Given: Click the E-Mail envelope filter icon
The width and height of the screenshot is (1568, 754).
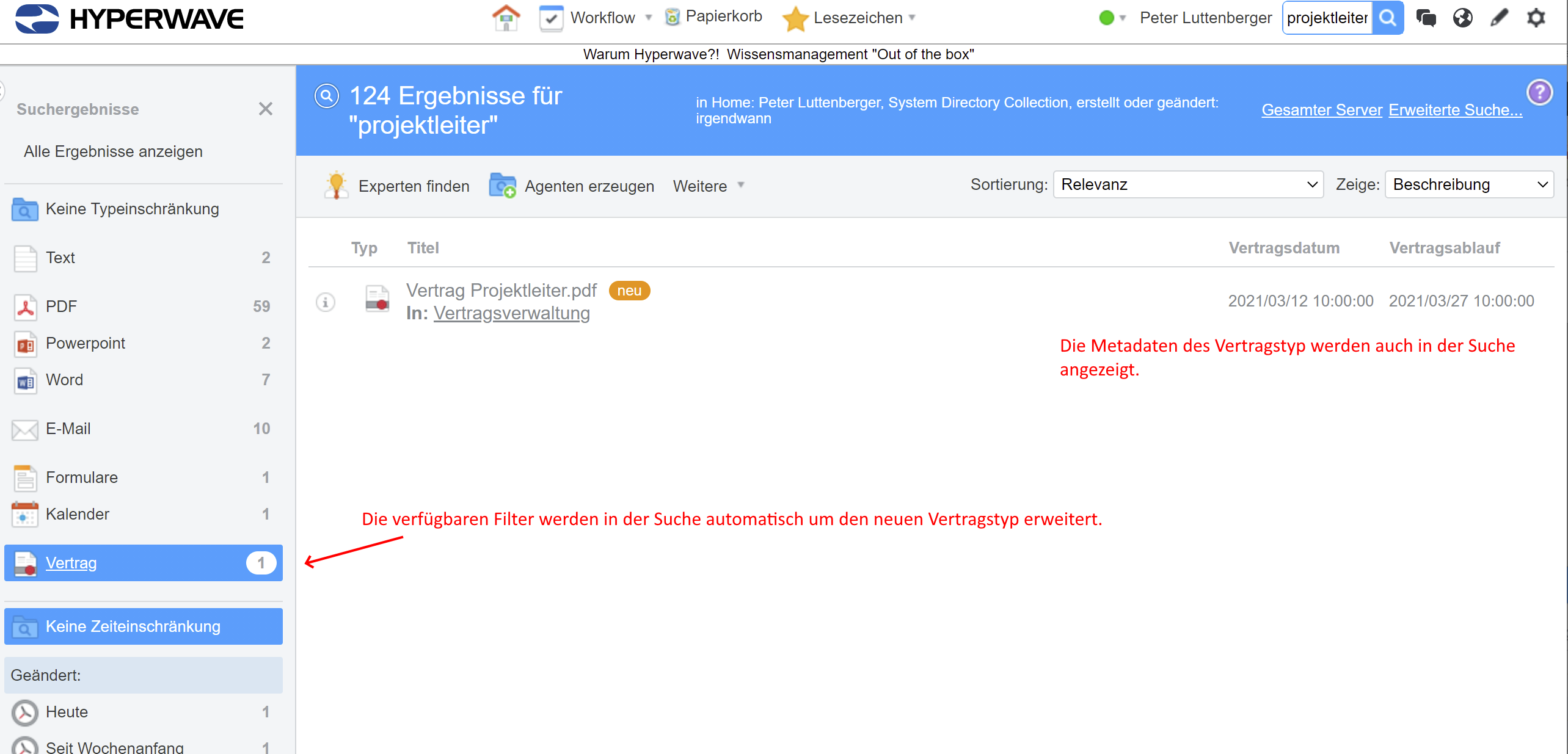Looking at the screenshot, I should pos(25,430).
